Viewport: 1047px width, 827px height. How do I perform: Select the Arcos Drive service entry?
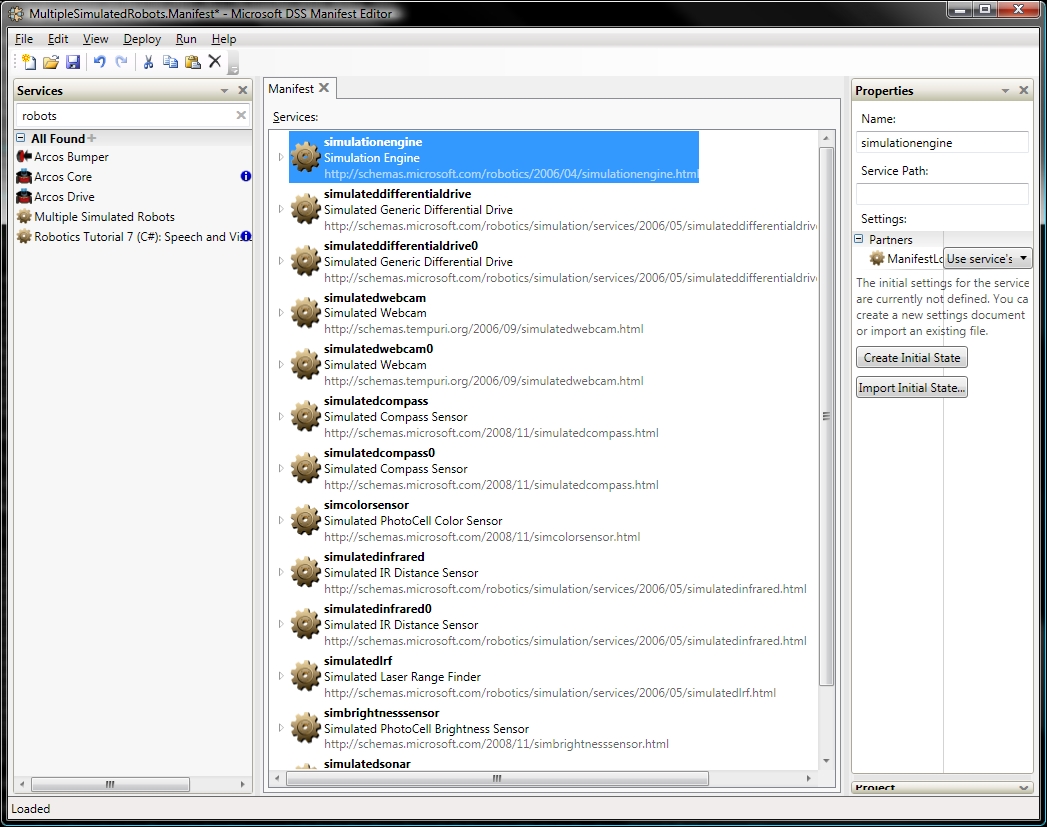[x=64, y=196]
